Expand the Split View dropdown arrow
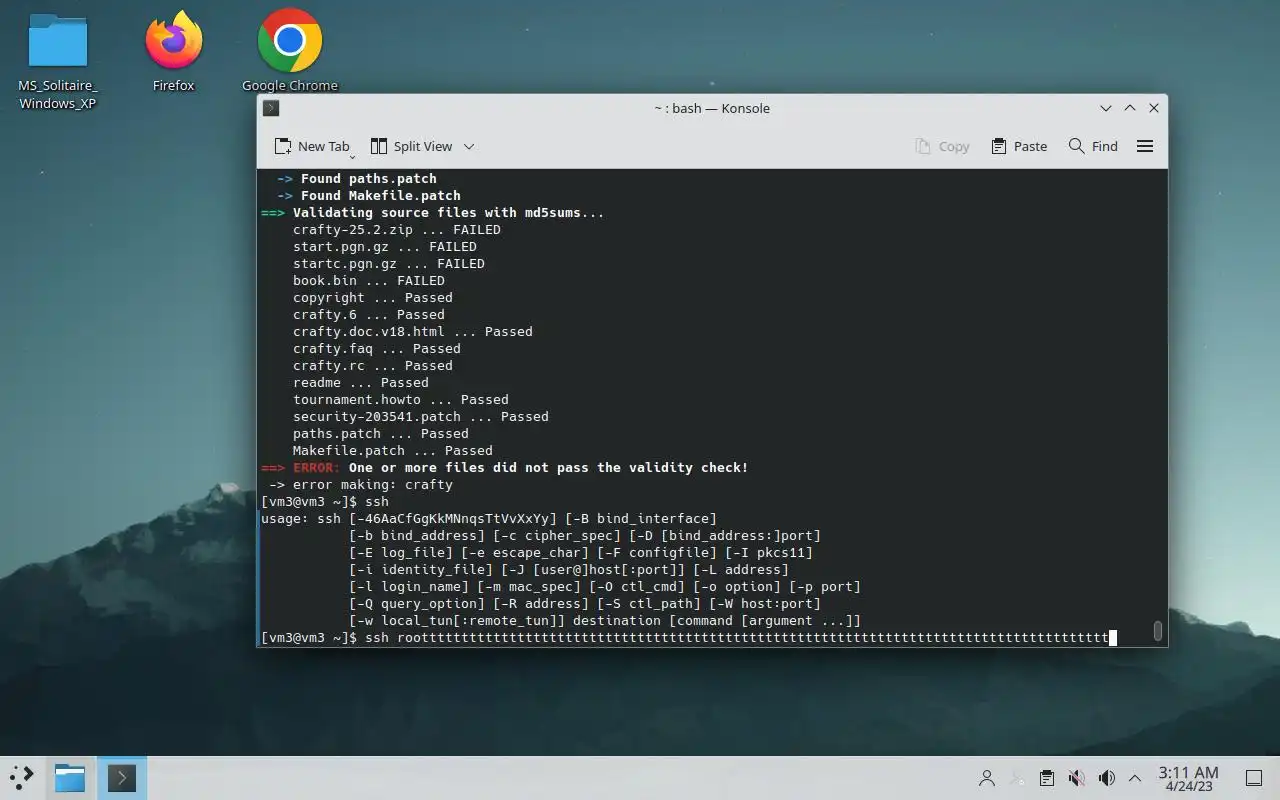The height and width of the screenshot is (800, 1280). click(469, 146)
